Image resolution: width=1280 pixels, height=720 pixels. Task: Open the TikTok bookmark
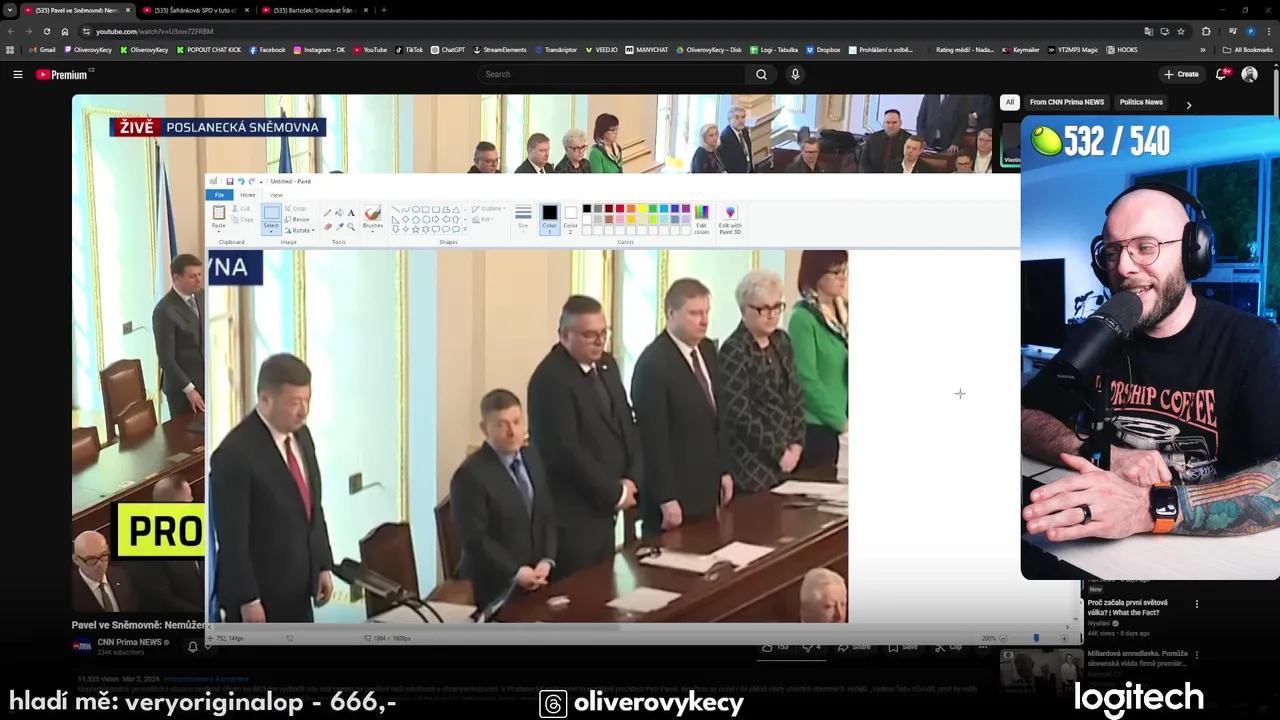(409, 49)
